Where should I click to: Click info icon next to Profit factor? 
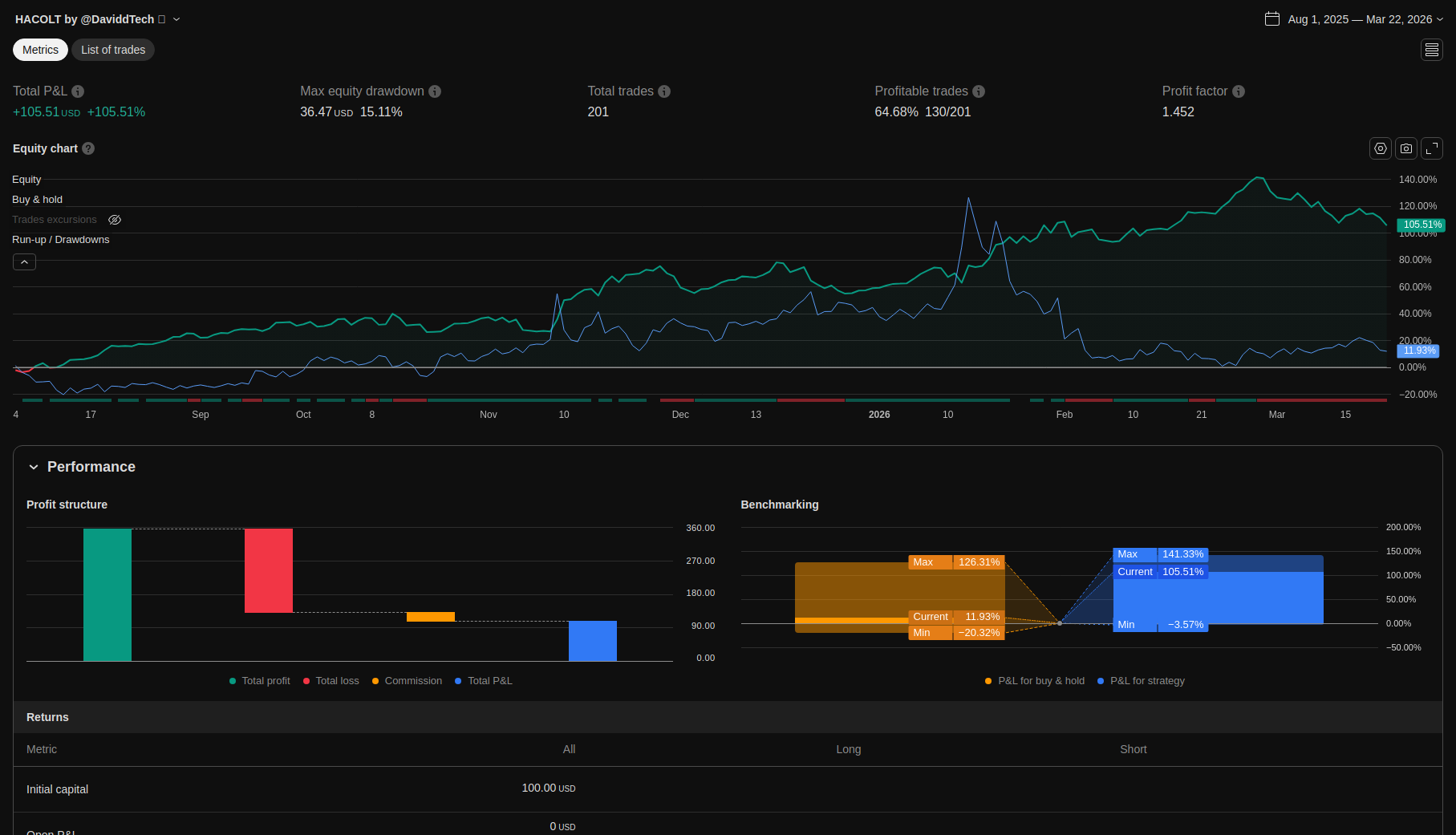[x=1239, y=91]
